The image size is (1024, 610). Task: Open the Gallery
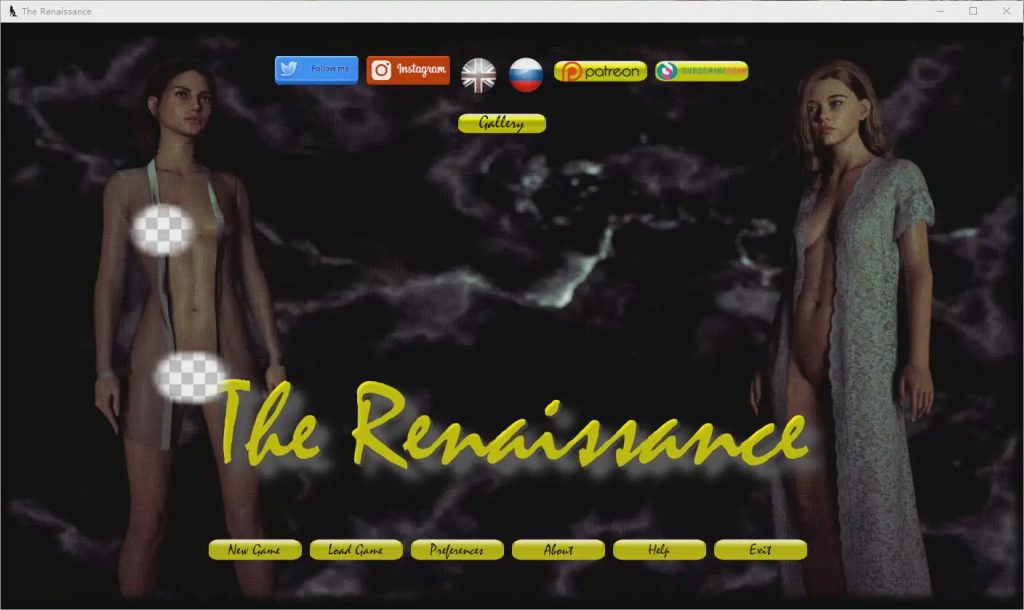(x=502, y=124)
